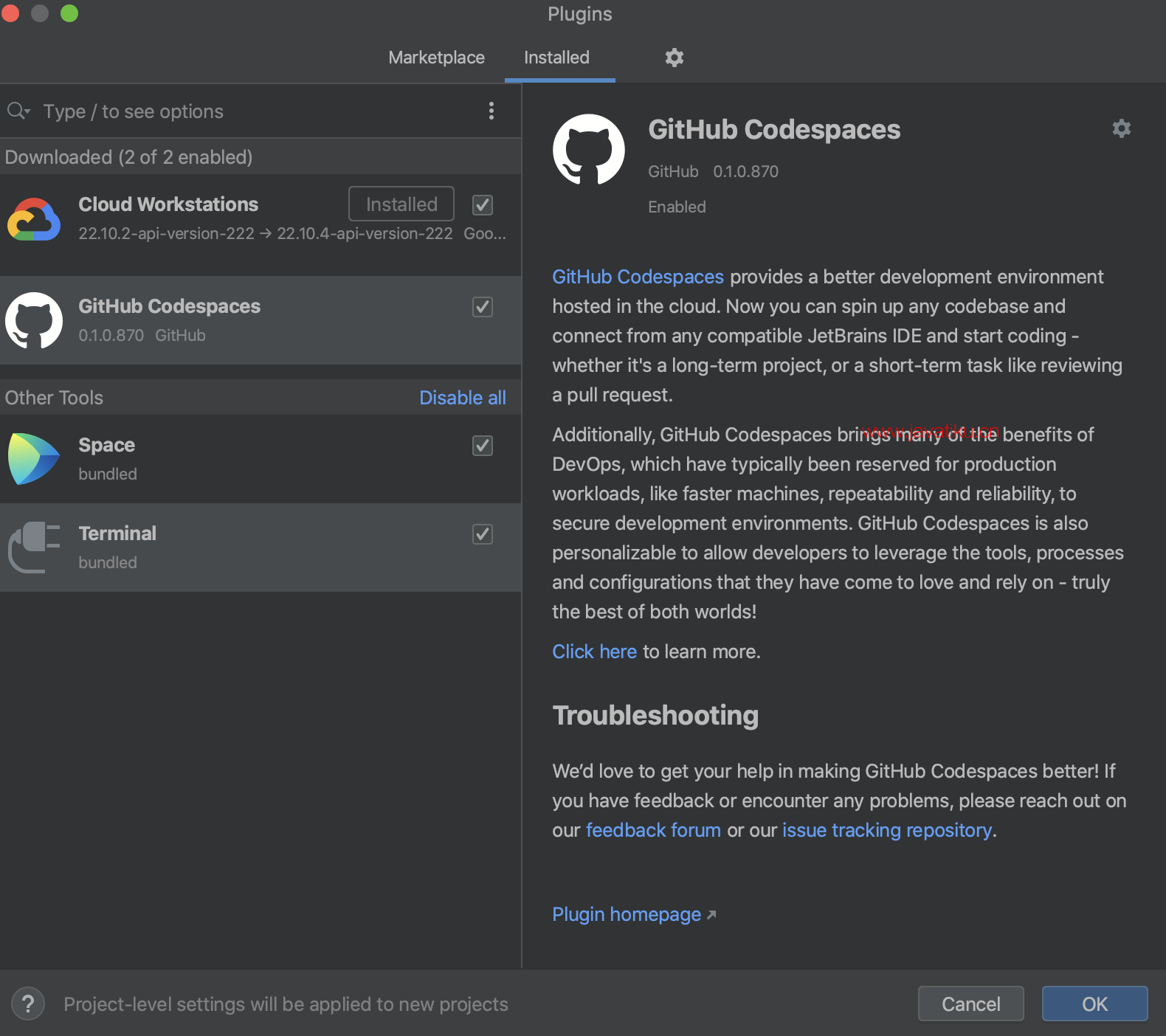Select the Installed tab

click(556, 58)
